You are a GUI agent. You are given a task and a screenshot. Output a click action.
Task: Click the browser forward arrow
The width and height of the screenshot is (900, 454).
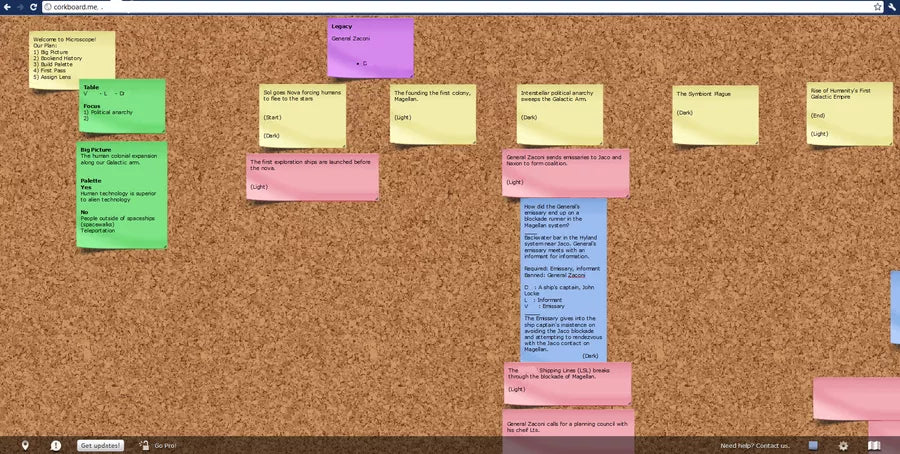20,6
